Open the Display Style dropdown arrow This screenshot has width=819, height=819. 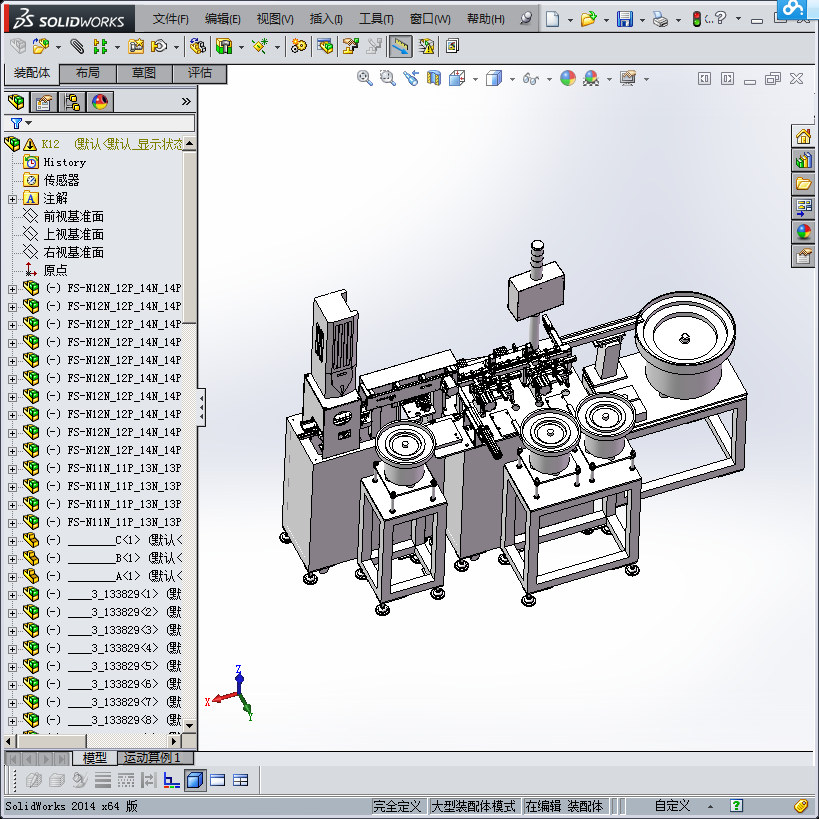tap(512, 79)
